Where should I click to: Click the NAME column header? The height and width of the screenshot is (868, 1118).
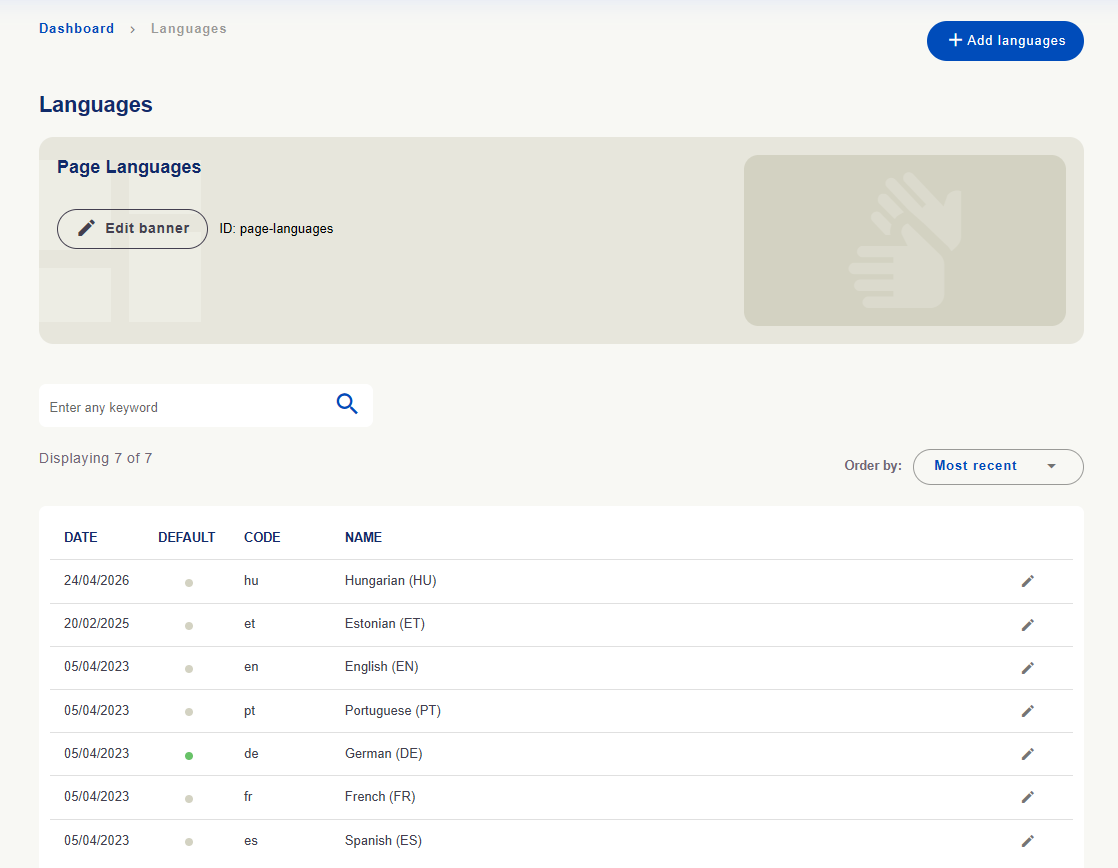363,537
